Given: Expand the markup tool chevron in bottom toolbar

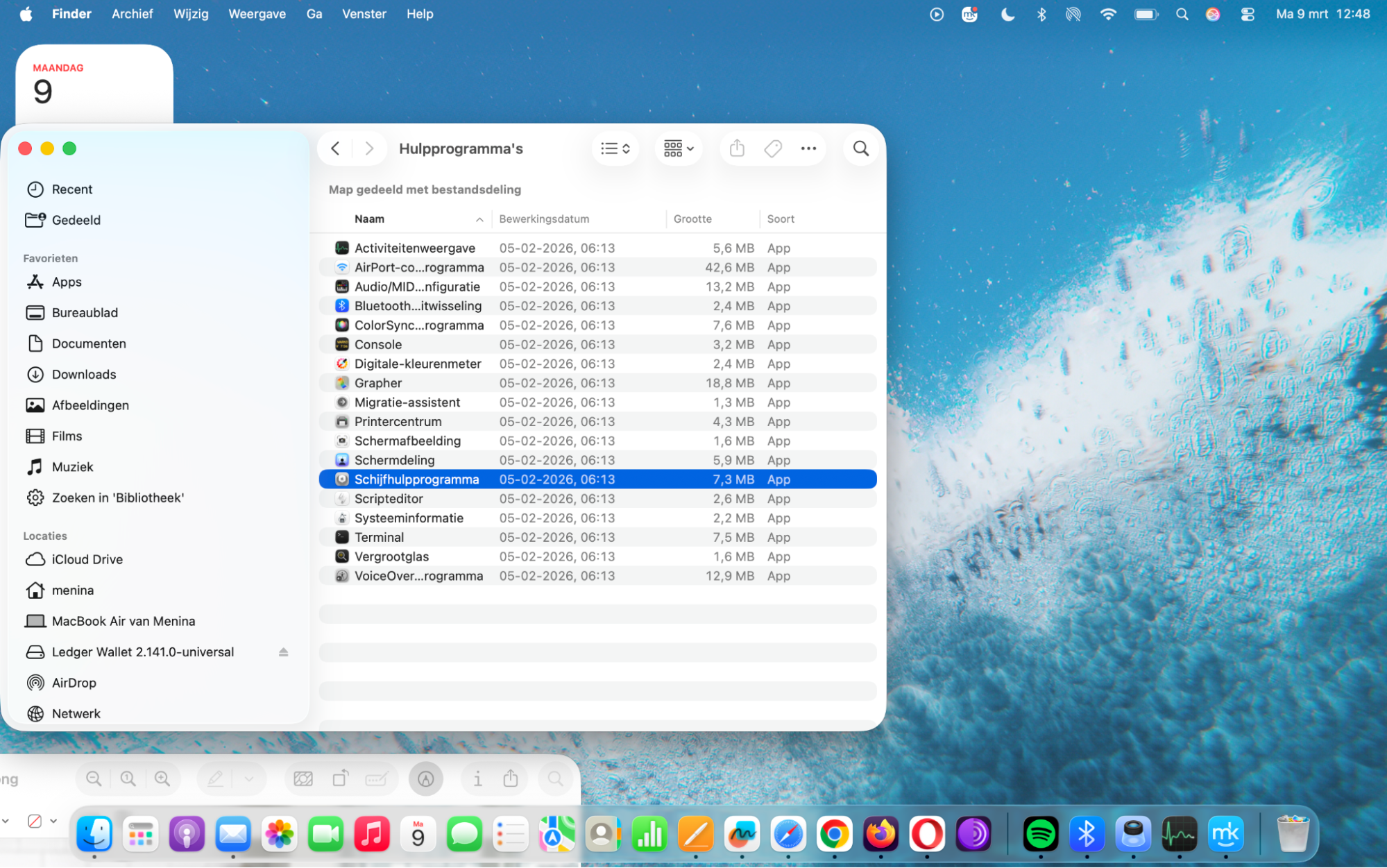Looking at the screenshot, I should pos(248,778).
